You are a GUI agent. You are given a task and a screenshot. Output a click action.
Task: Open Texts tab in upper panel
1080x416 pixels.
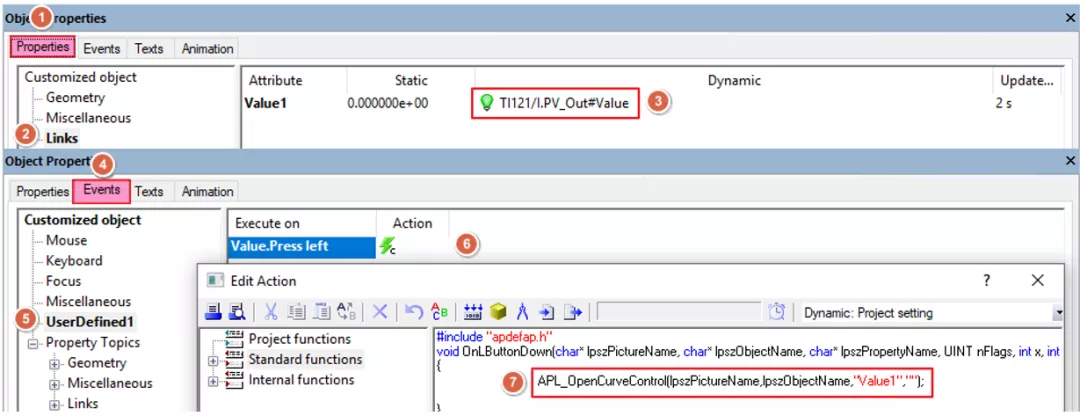tap(149, 48)
